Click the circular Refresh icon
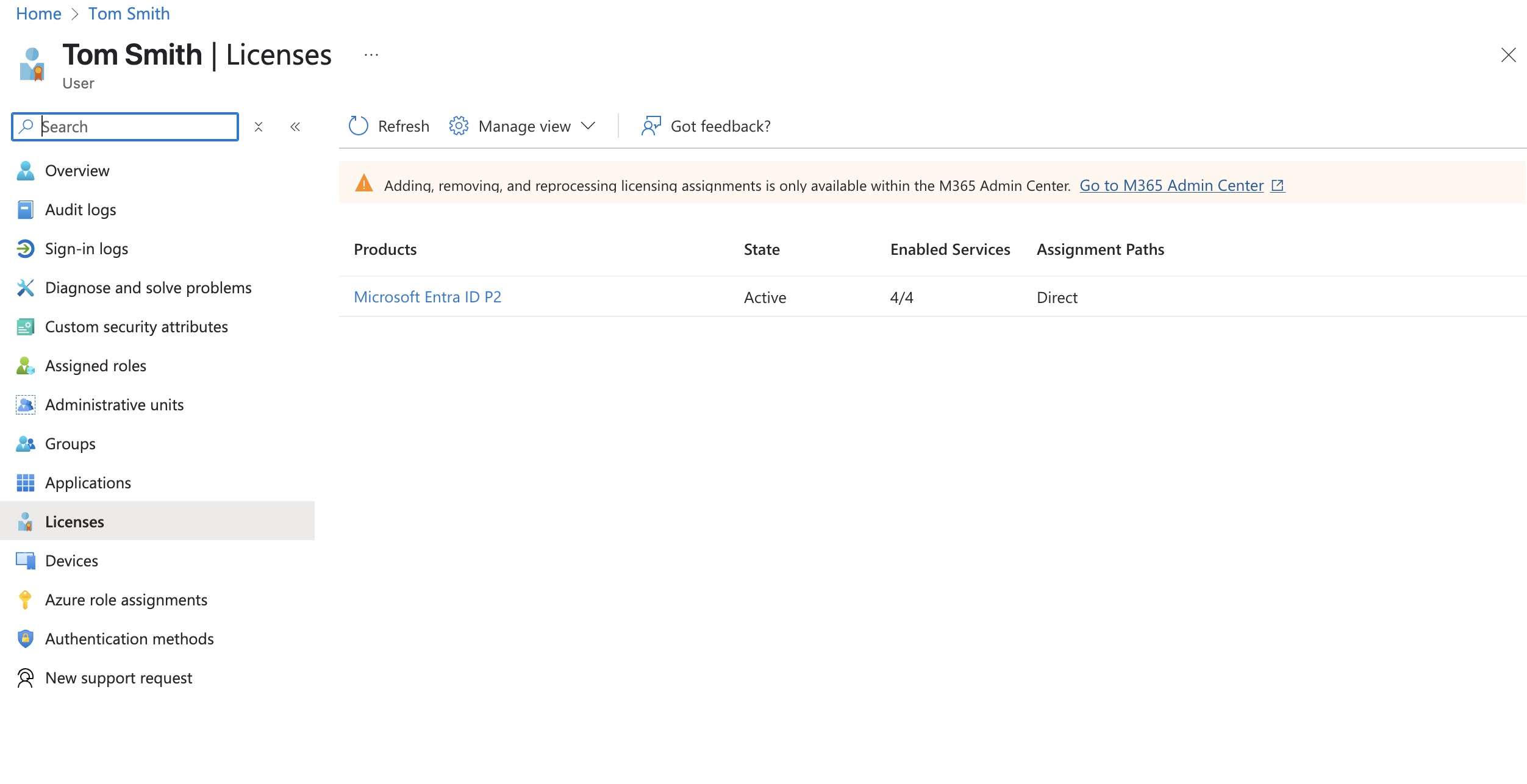1527x784 pixels. point(359,126)
